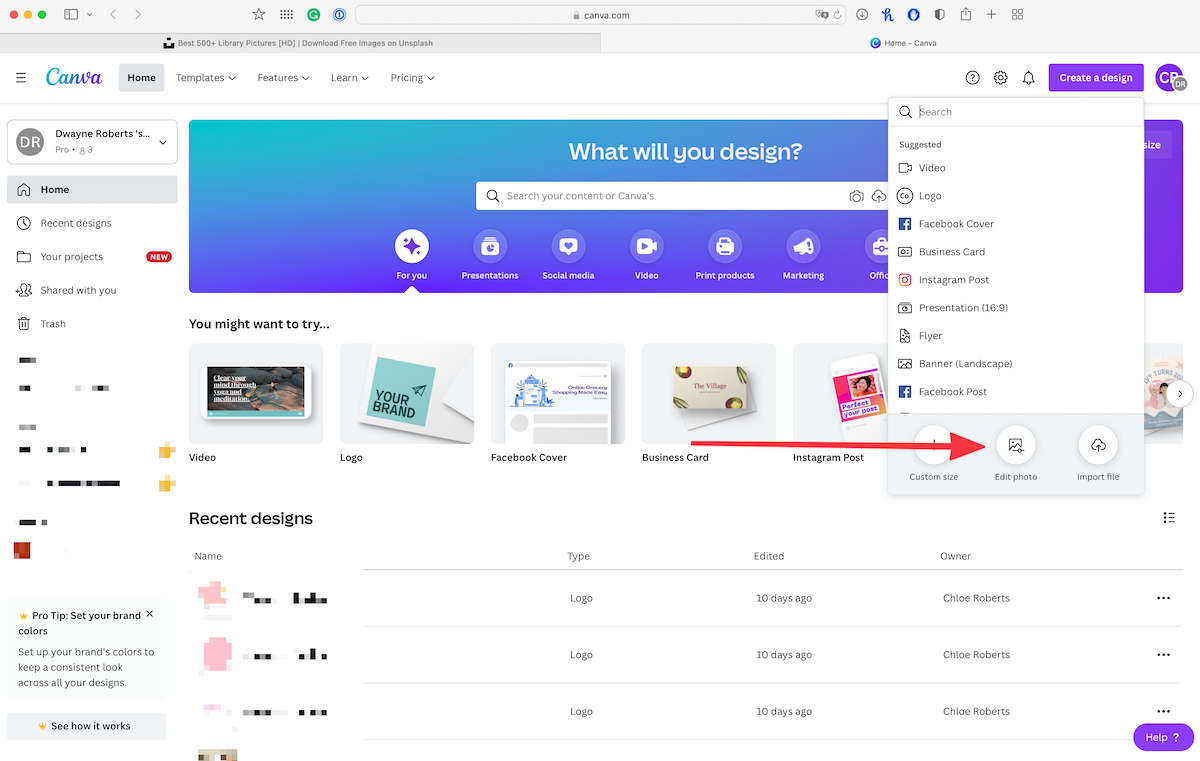Open the hamburger menu beside Canva logo

tap(21, 78)
